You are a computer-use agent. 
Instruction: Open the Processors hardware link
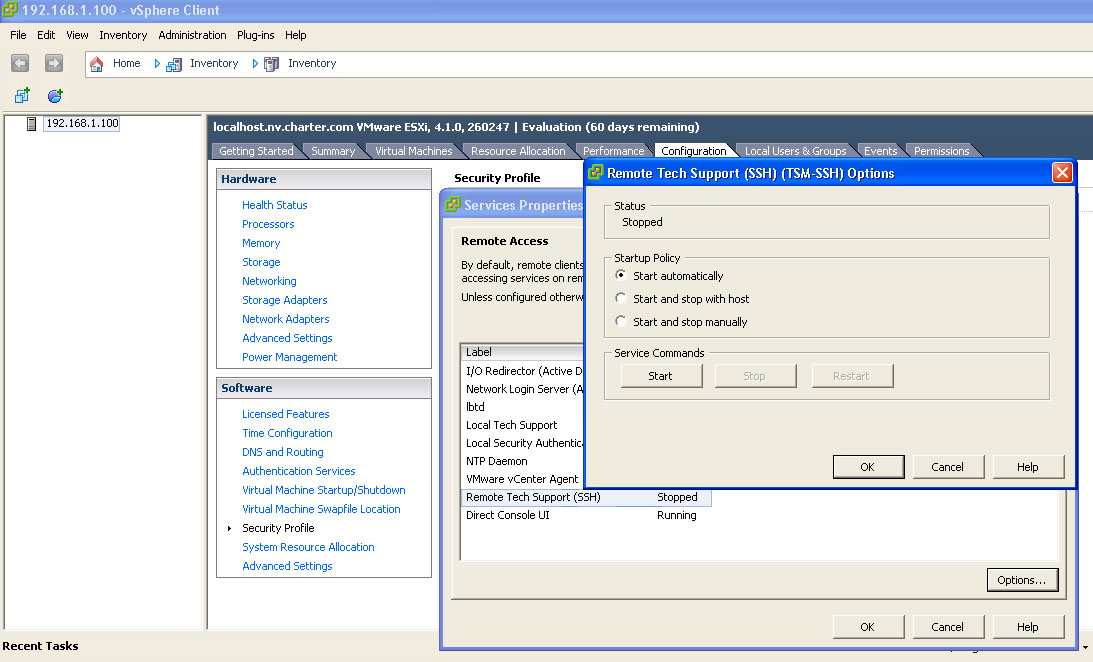[268, 224]
